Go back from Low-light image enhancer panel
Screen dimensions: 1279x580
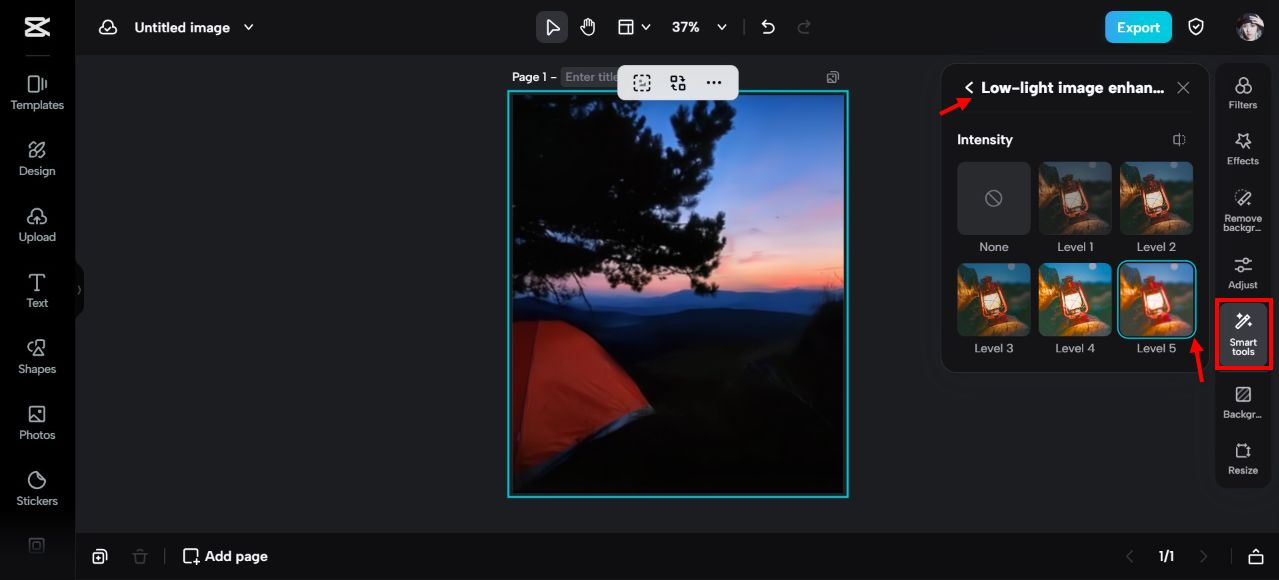pyautogui.click(x=968, y=88)
